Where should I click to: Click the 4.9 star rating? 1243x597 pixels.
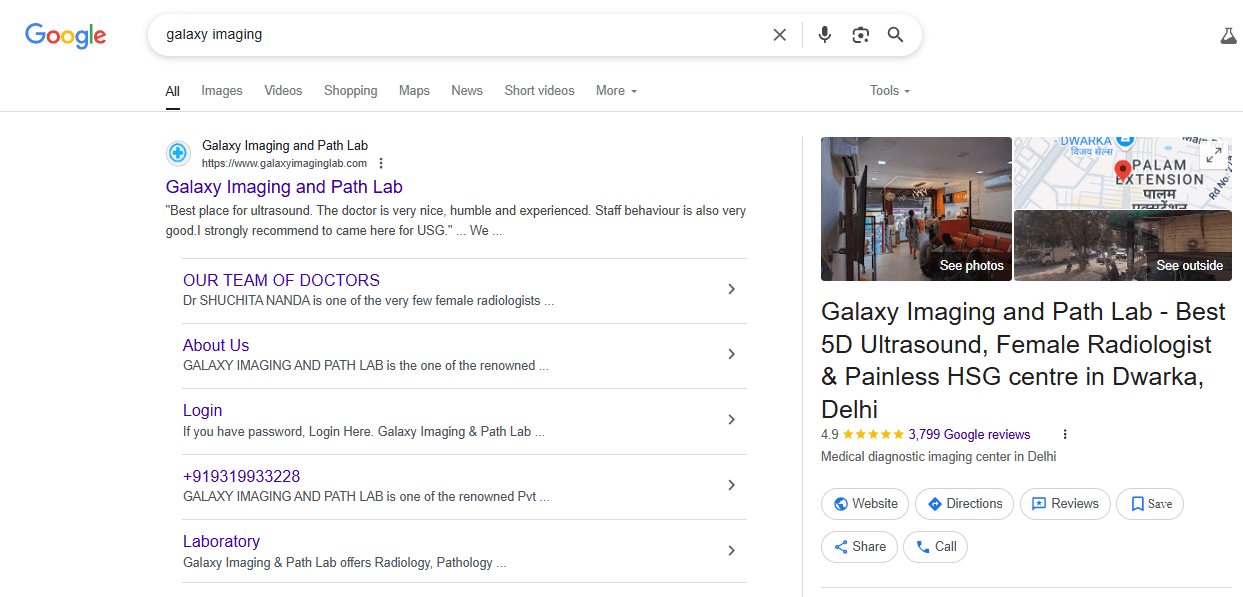click(x=862, y=434)
